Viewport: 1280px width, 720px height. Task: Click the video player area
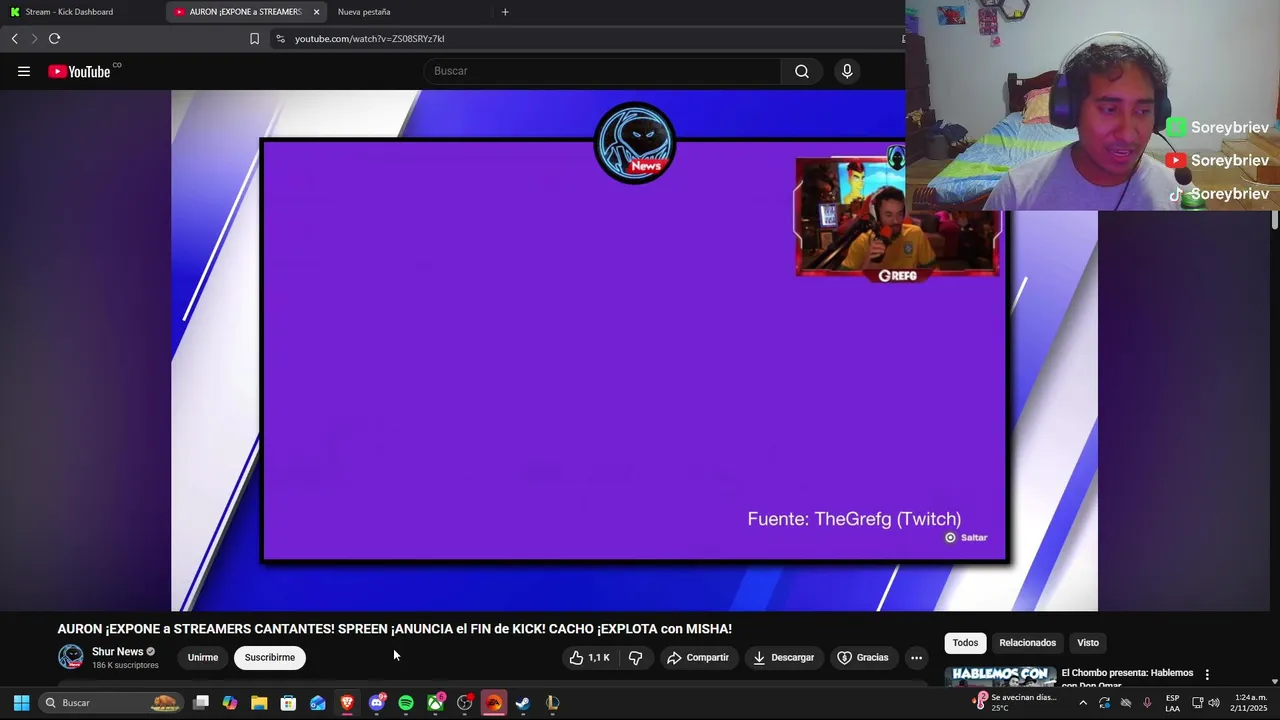coord(634,350)
